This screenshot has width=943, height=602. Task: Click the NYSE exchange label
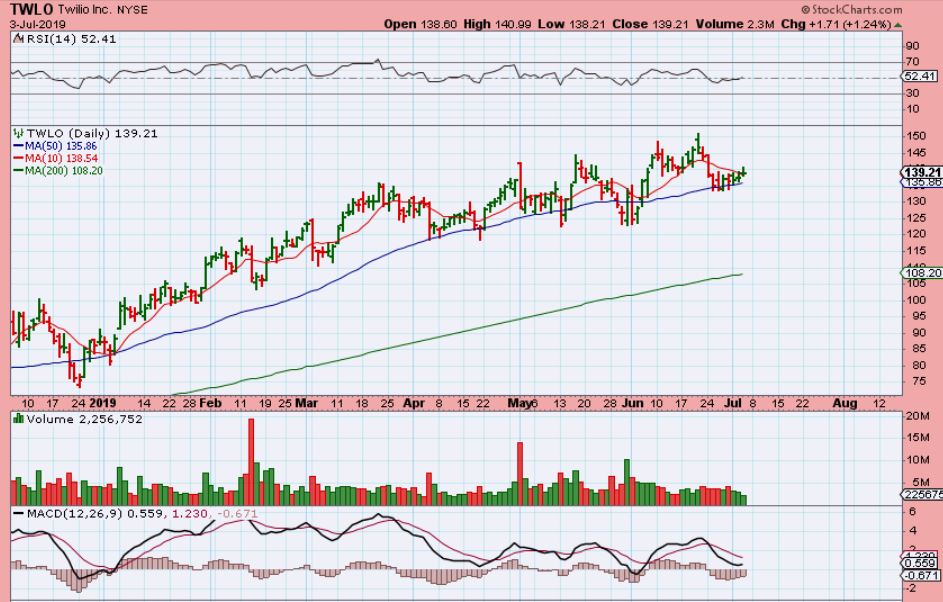pyautogui.click(x=132, y=10)
